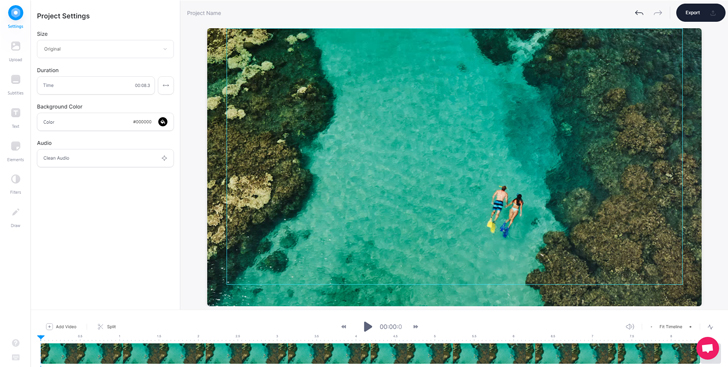This screenshot has height=367, width=728.
Task: Open the Filters tab in sidebar
Action: [x=15, y=184]
